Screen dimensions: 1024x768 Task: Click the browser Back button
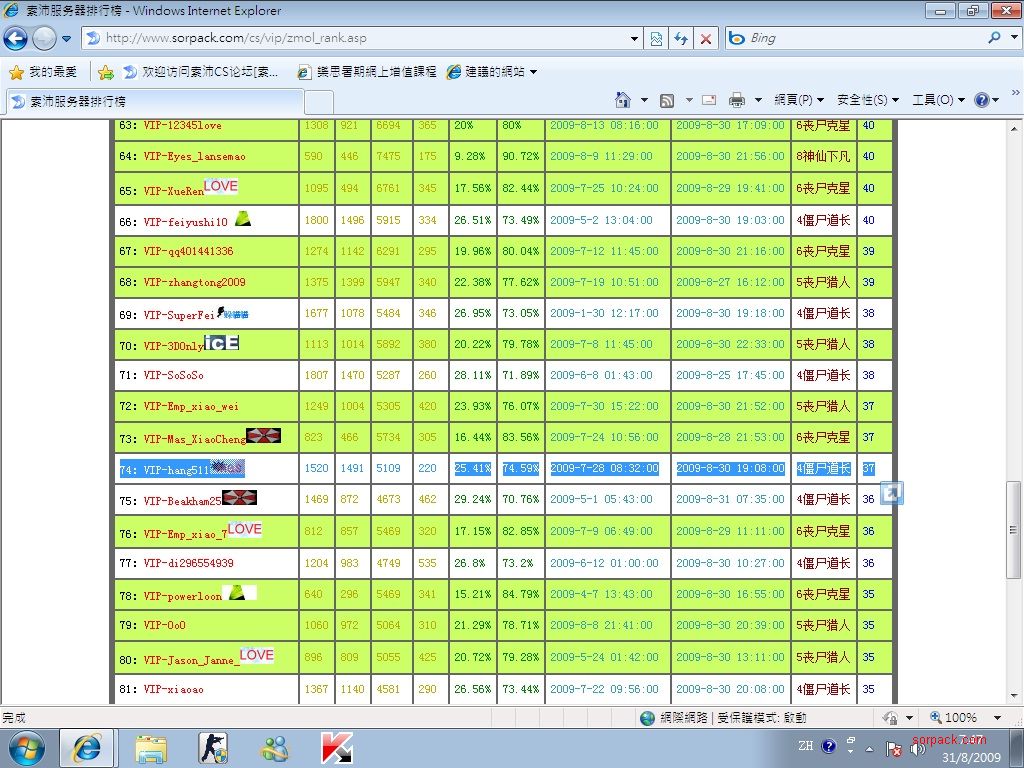[16, 39]
